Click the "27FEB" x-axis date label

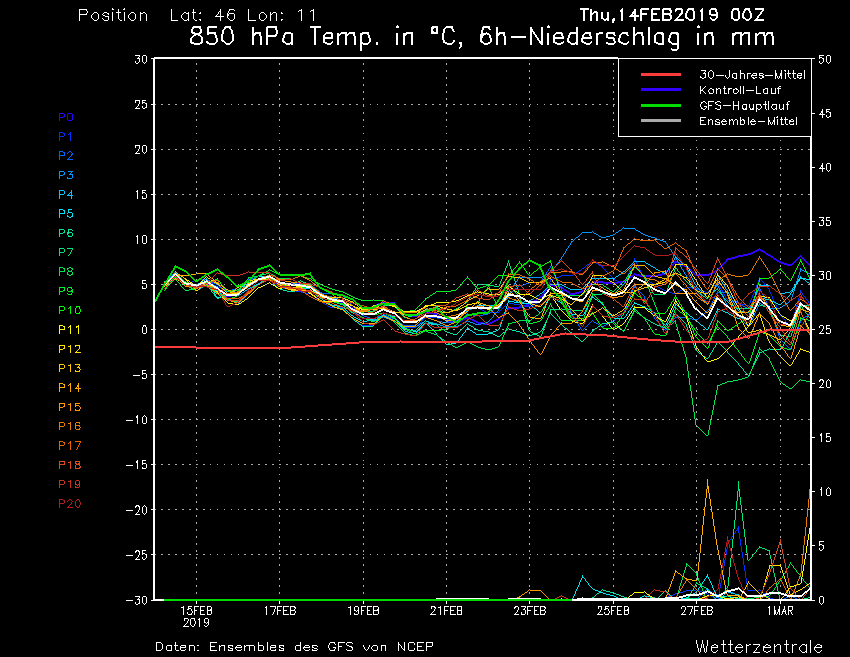[697, 611]
